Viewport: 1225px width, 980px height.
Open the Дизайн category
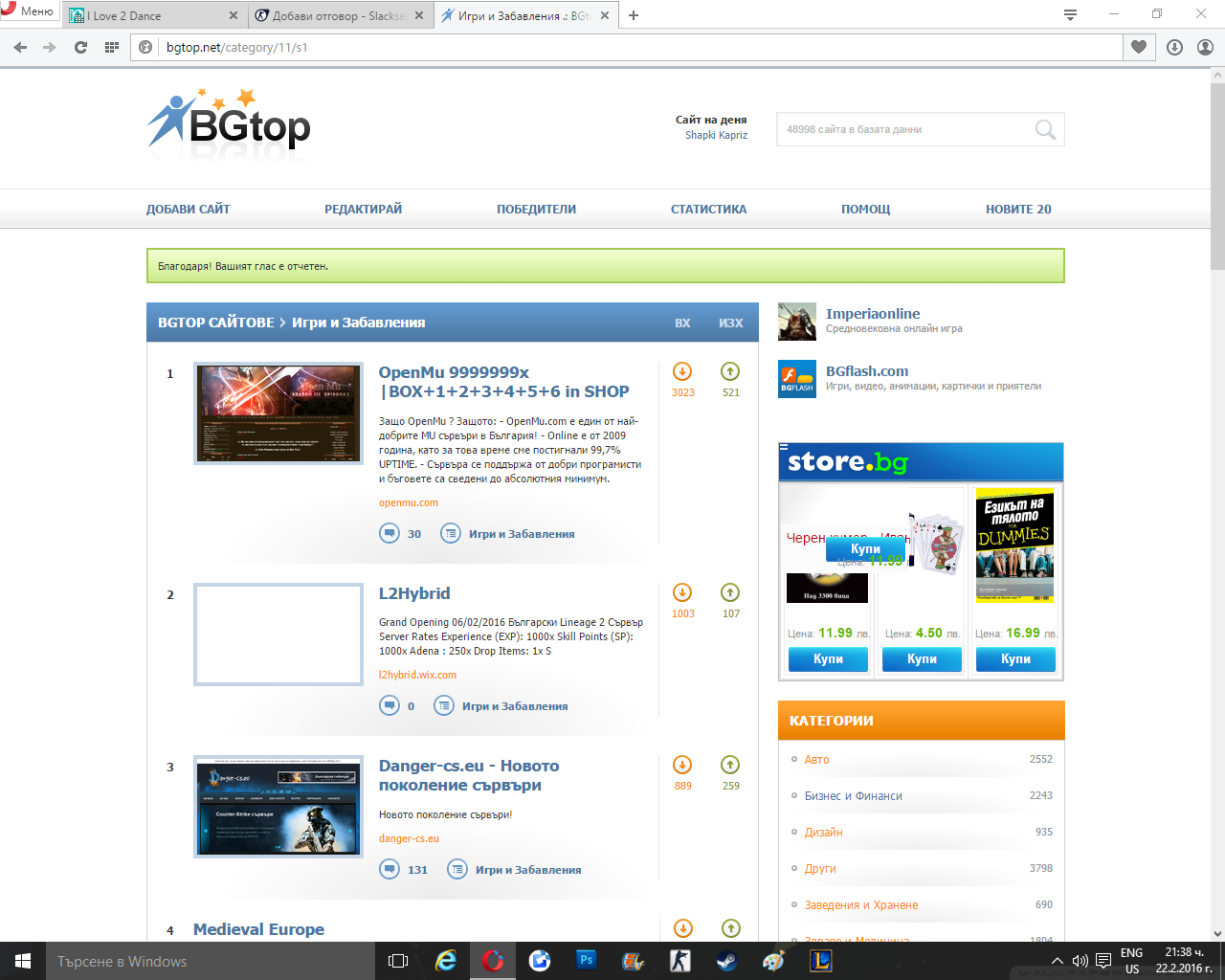[x=823, y=832]
